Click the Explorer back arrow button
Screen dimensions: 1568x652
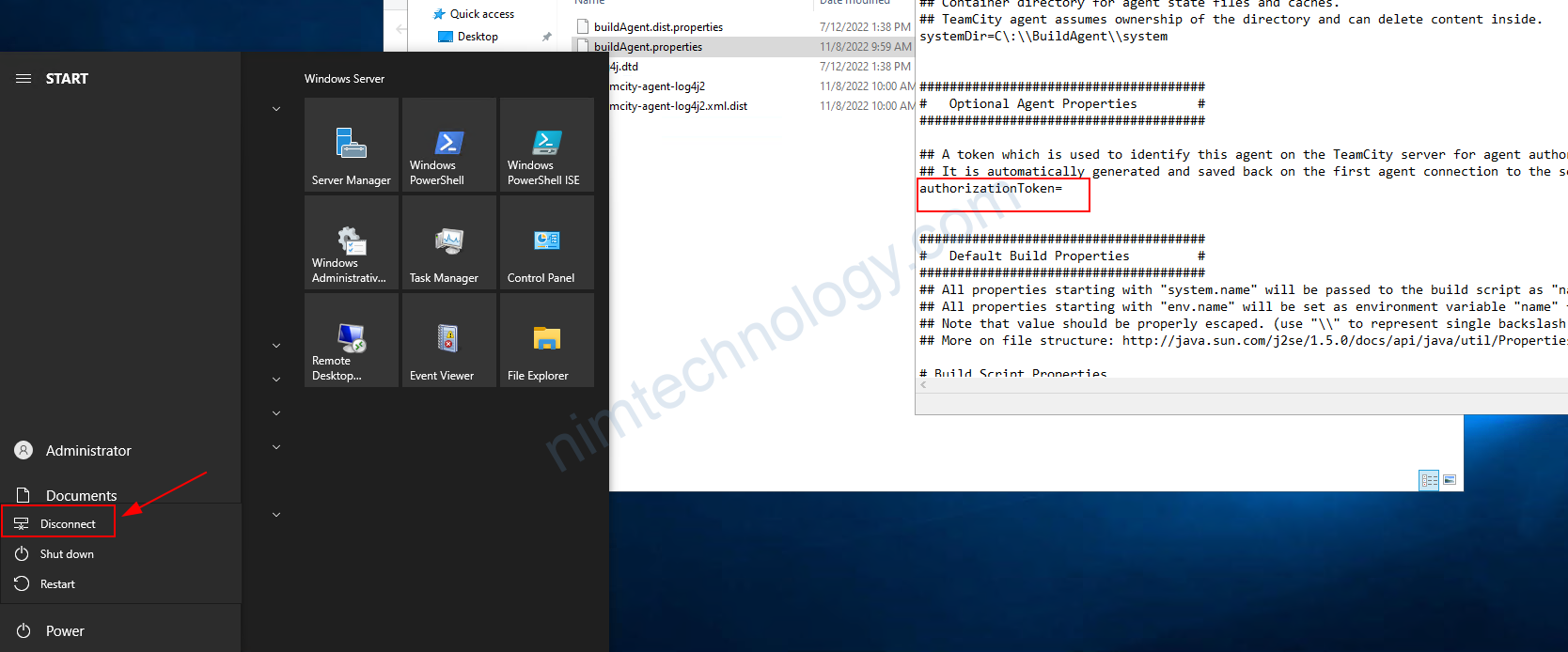point(401,29)
